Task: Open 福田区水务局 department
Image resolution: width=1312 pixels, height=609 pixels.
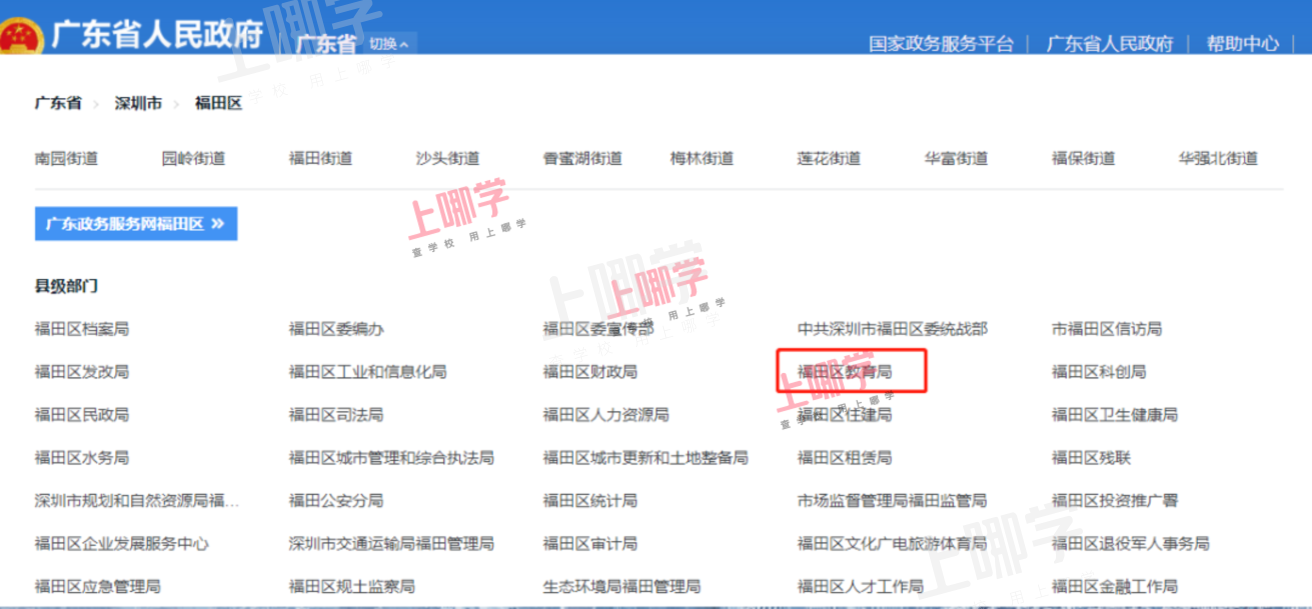Action: [81, 458]
